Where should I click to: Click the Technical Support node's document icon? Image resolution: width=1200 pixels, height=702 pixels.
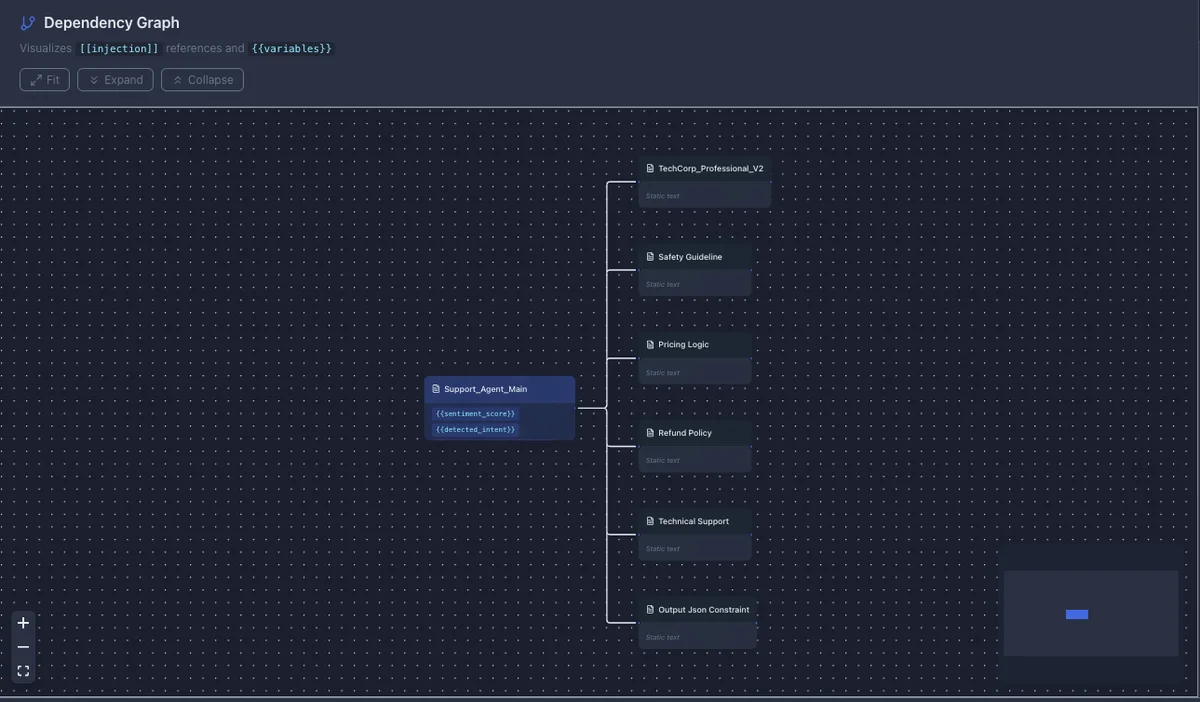coord(650,521)
